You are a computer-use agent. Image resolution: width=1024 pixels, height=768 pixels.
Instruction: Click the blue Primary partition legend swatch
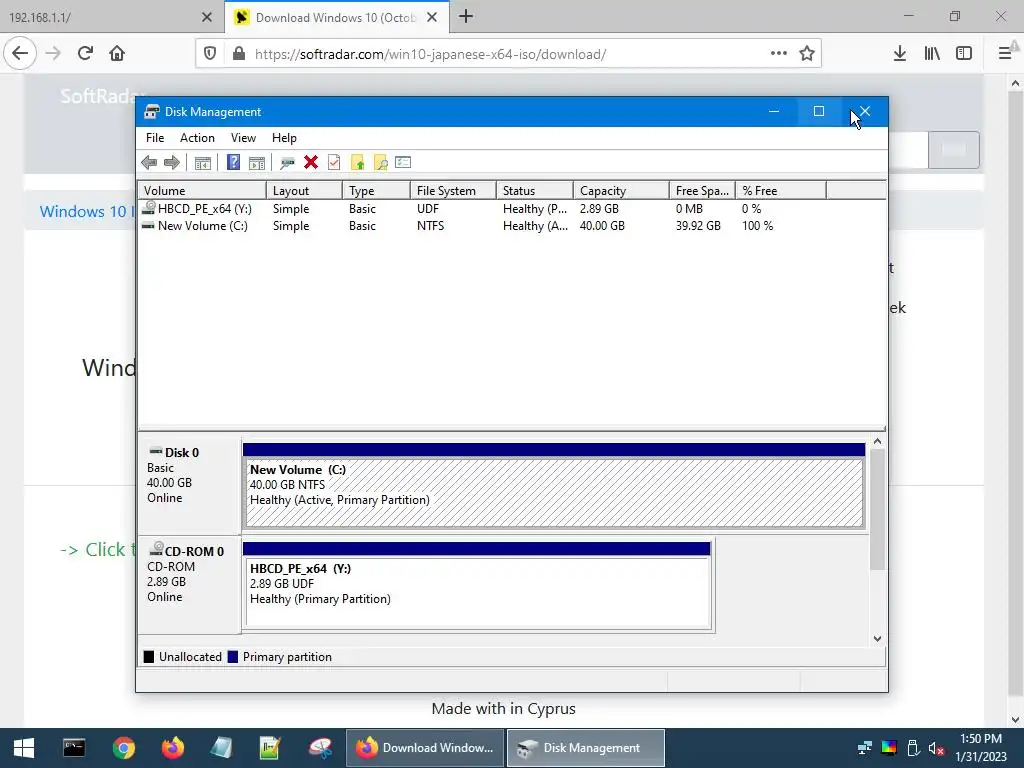232,656
